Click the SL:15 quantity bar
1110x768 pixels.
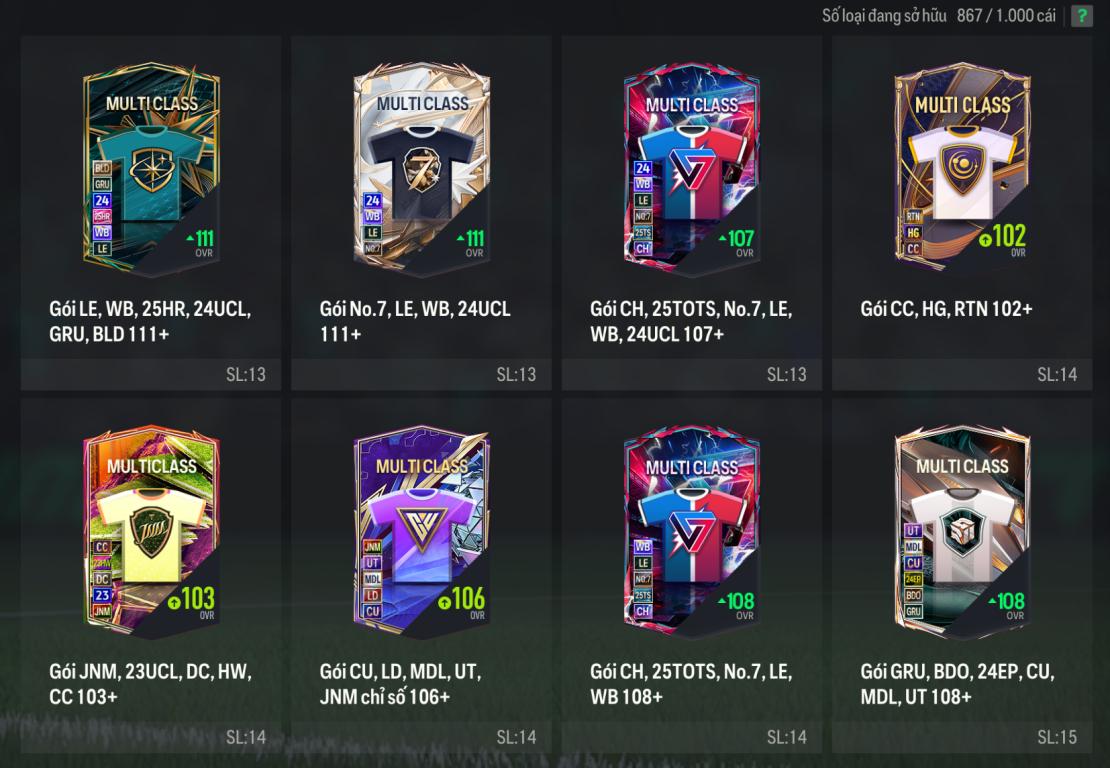(x=962, y=737)
